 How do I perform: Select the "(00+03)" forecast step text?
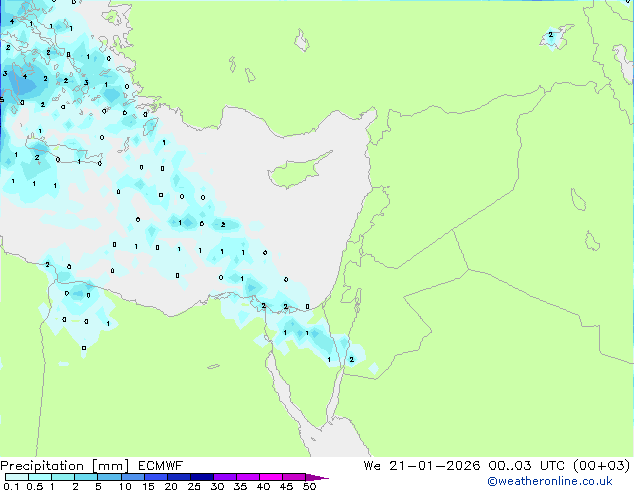point(602,466)
